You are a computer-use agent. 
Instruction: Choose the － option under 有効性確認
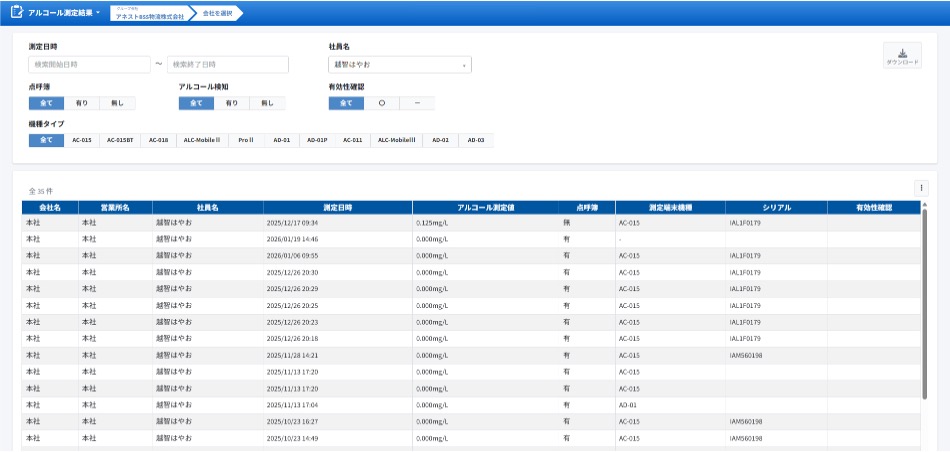pos(417,103)
